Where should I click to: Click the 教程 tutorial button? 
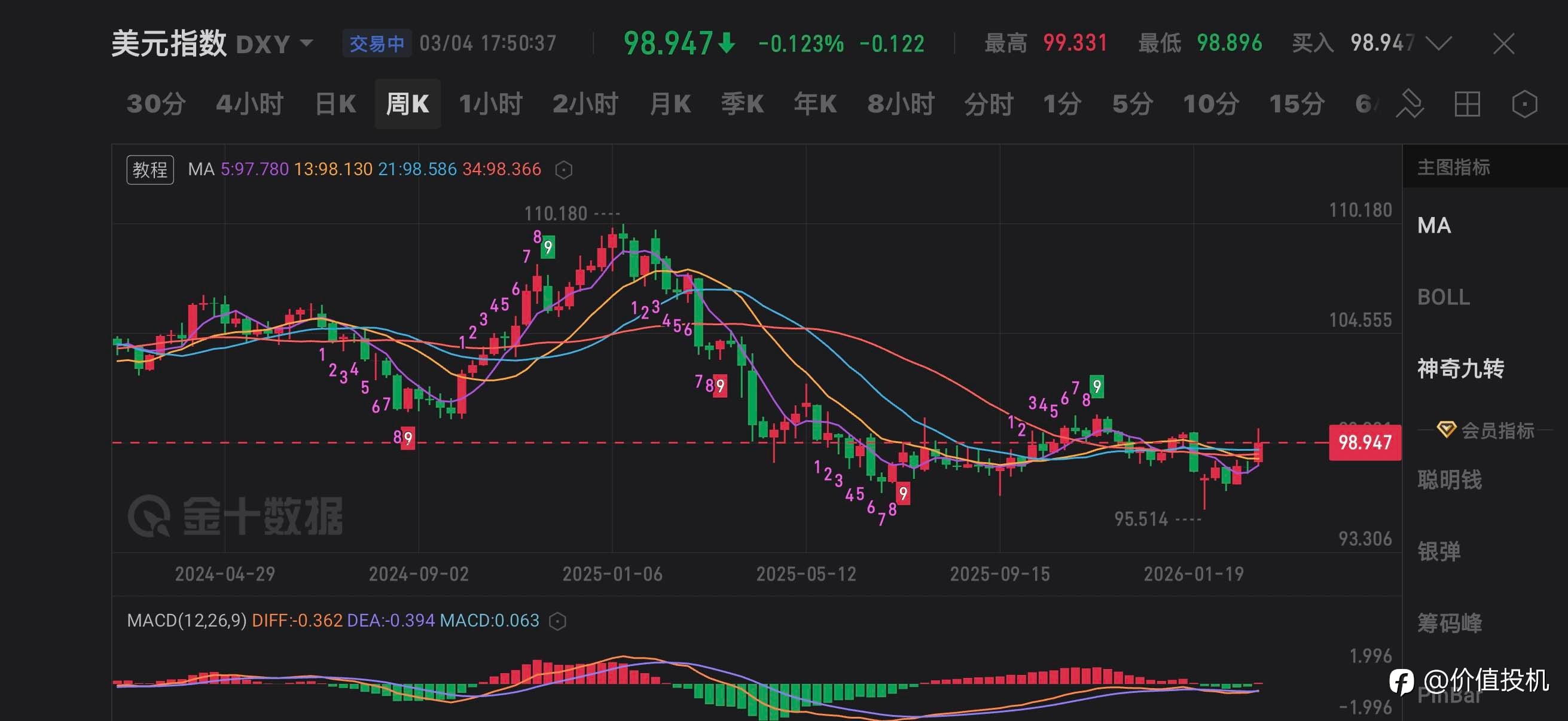pos(150,170)
